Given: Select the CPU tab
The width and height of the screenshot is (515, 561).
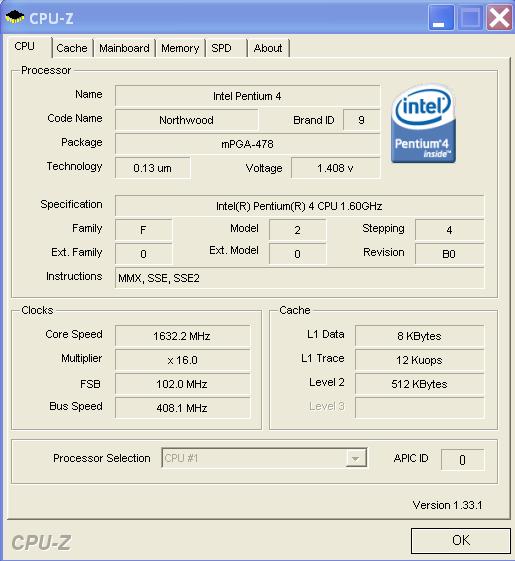Looking at the screenshot, I should pos(30,47).
